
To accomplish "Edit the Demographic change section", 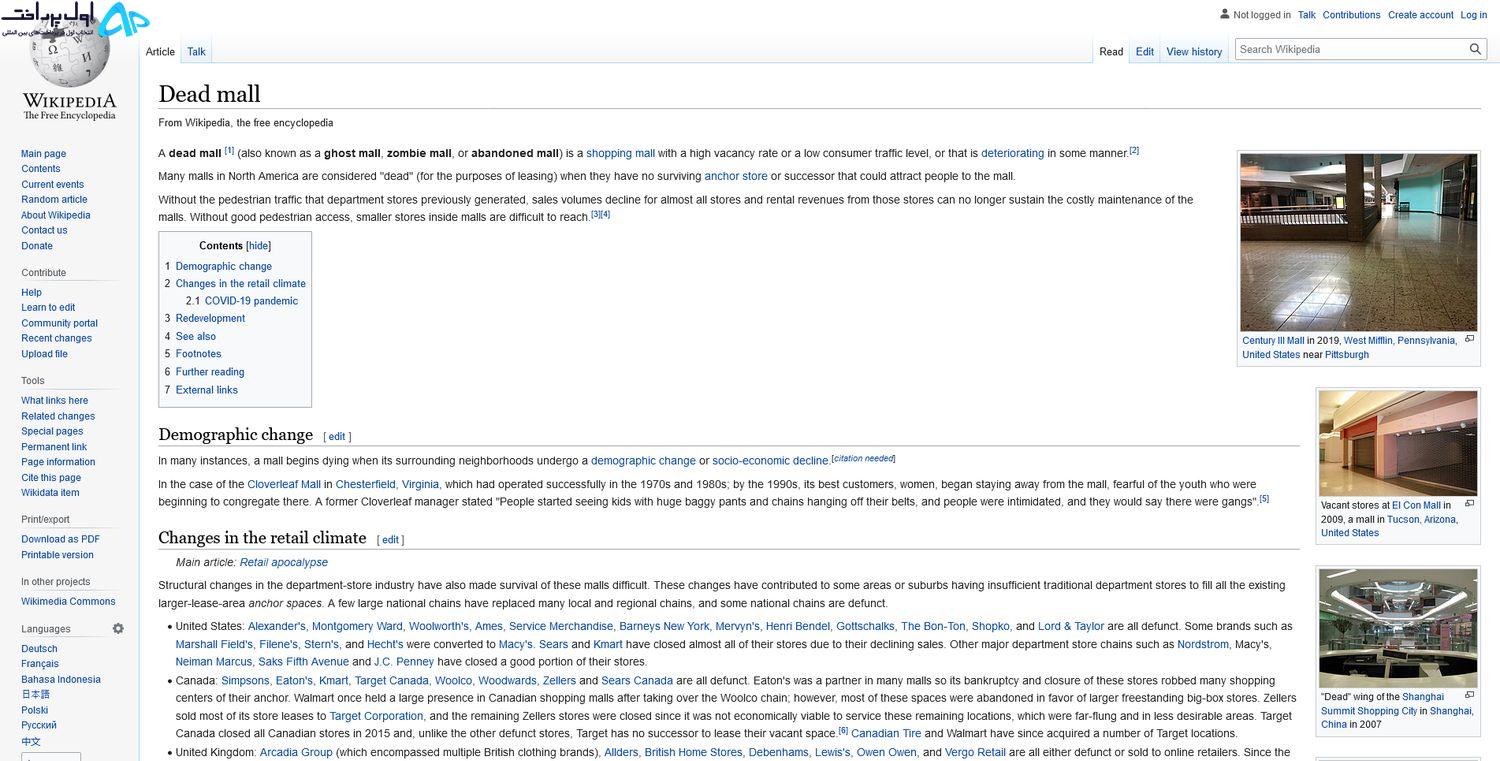I will (336, 437).
